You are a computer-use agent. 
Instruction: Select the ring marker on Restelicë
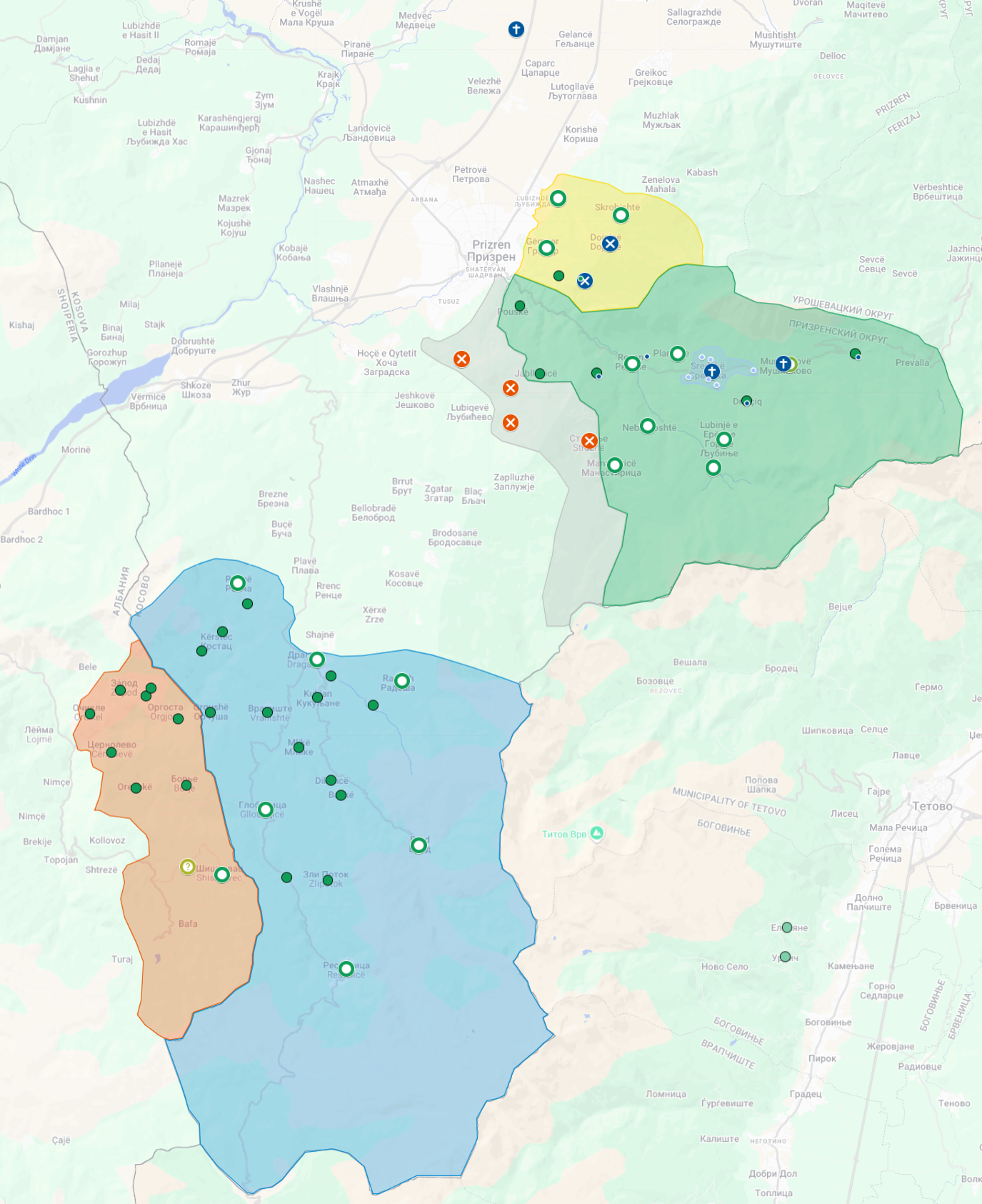point(346,969)
